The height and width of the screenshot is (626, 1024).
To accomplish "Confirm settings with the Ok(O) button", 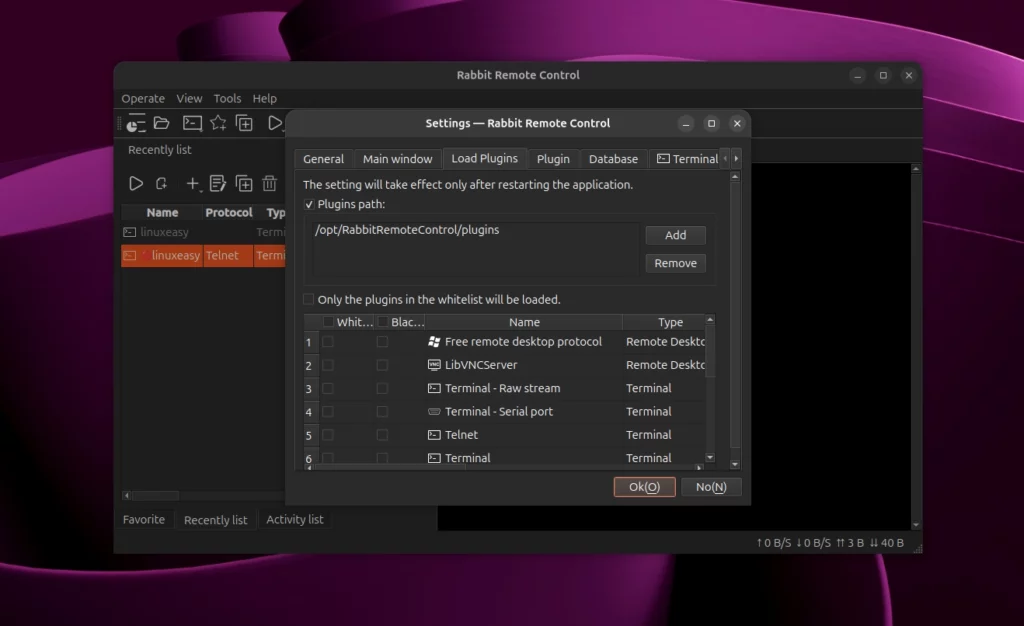I will click(645, 487).
